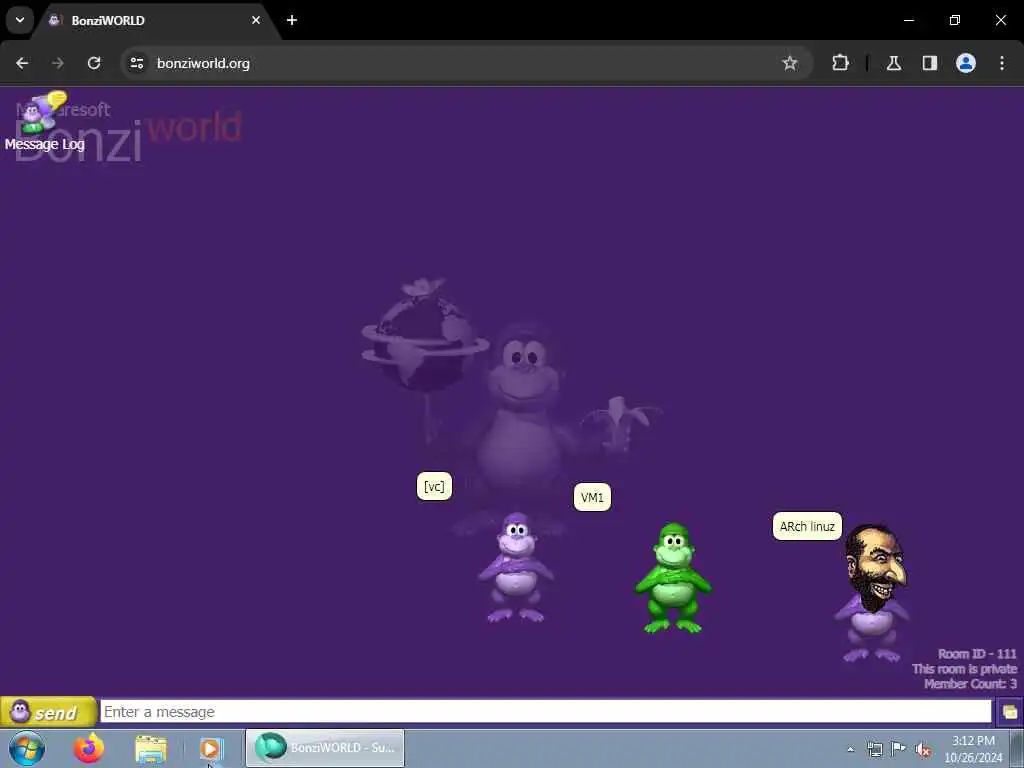Select the green Bonzi named VM1
Image resolution: width=1024 pixels, height=768 pixels.
click(x=673, y=578)
